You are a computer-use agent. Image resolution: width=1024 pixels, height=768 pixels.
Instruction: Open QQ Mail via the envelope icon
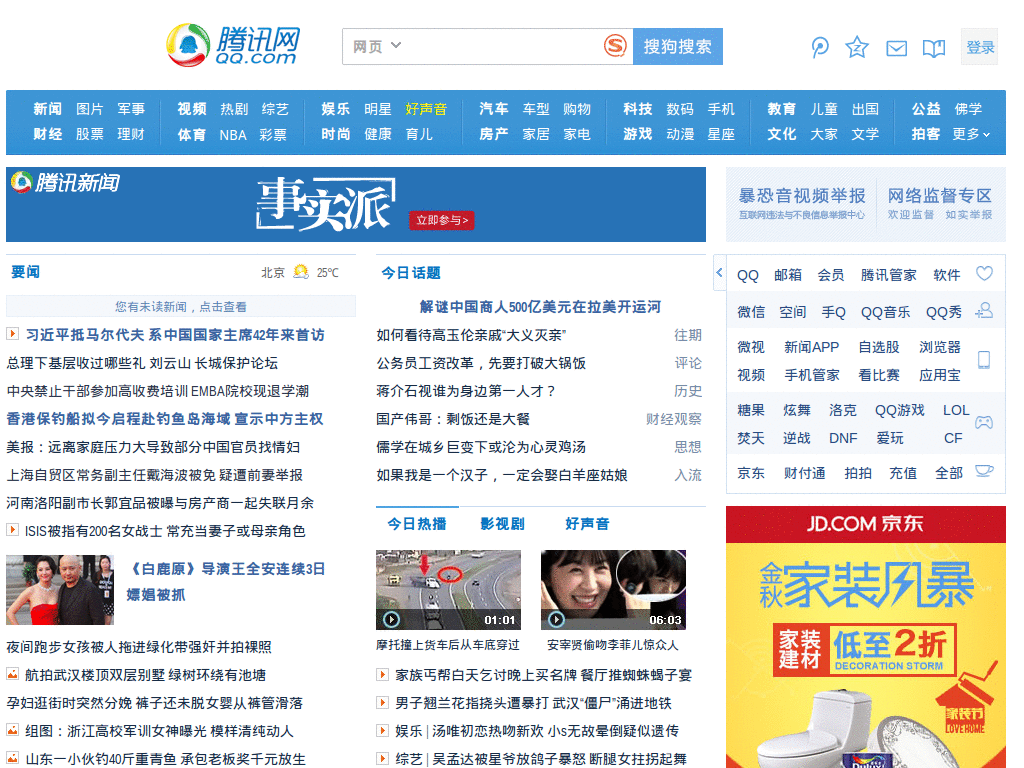coord(896,47)
